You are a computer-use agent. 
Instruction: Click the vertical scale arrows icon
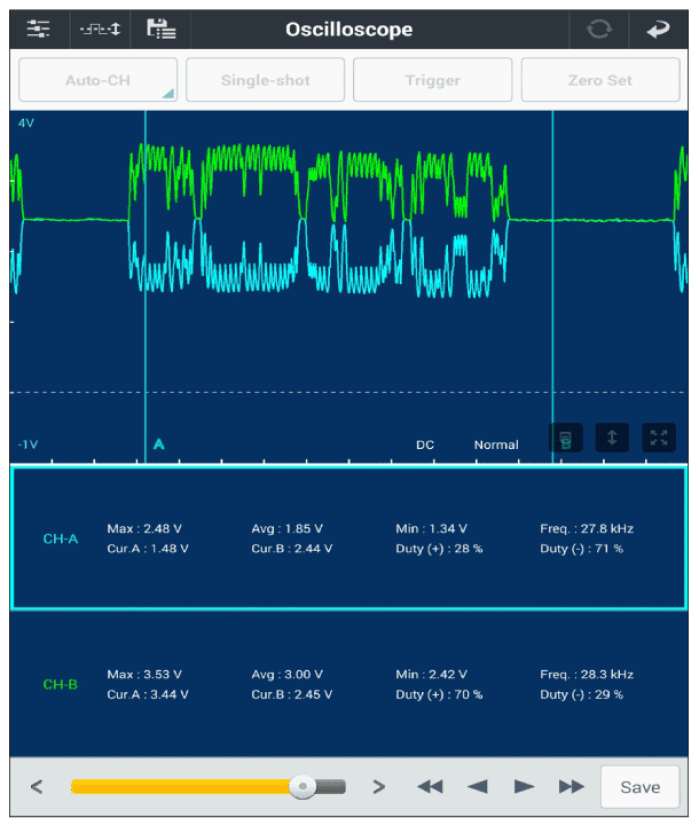[x=612, y=438]
